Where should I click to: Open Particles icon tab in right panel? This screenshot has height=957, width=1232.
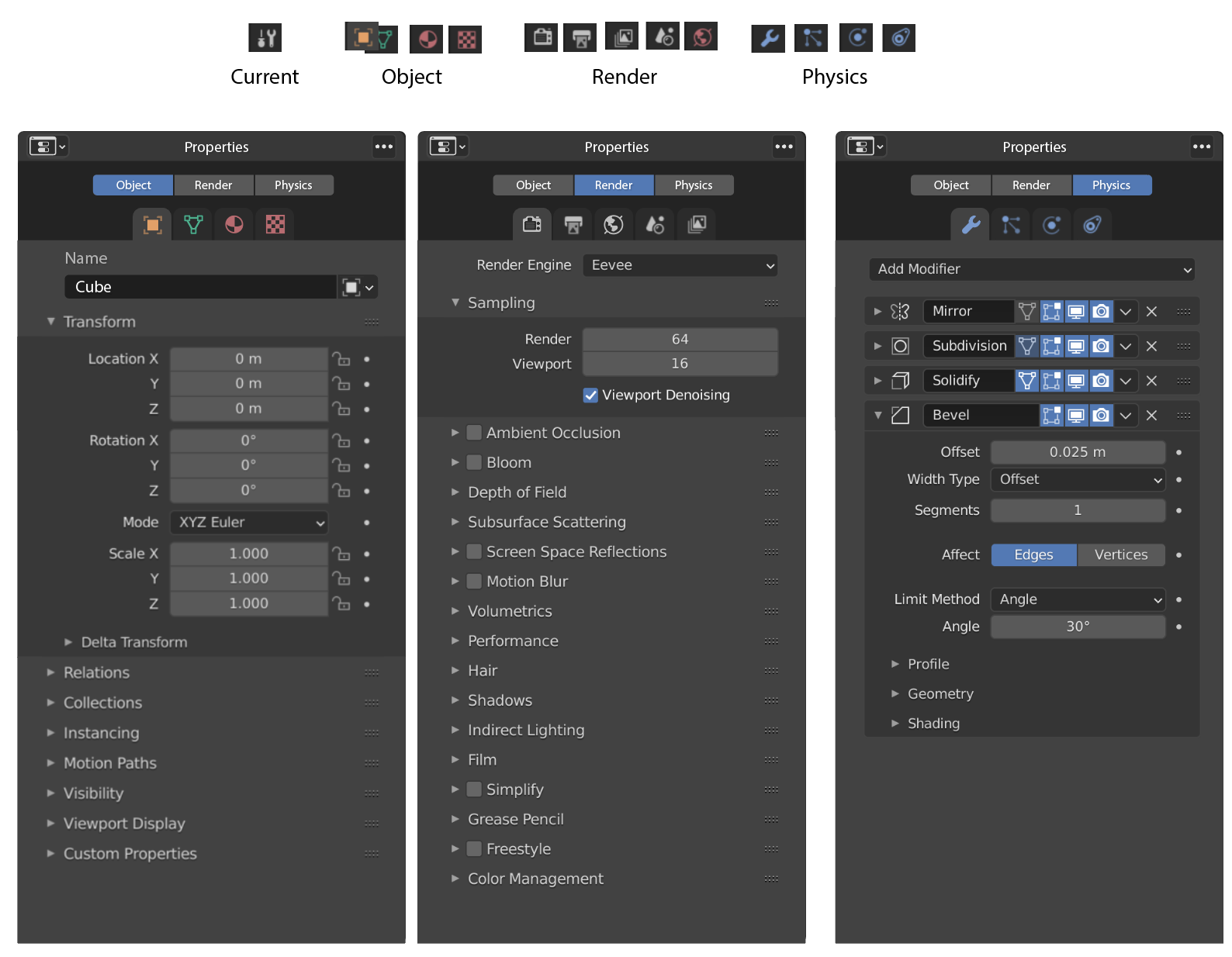click(x=1011, y=225)
